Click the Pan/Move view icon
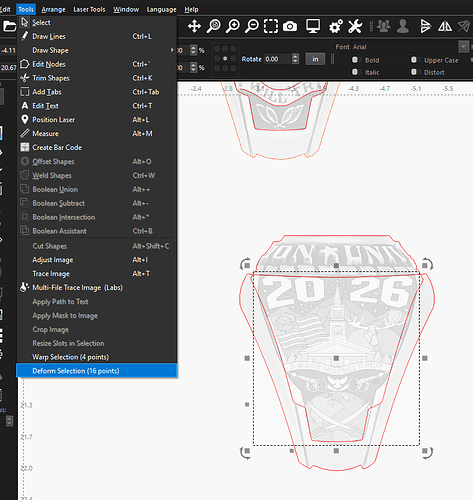 point(194,26)
